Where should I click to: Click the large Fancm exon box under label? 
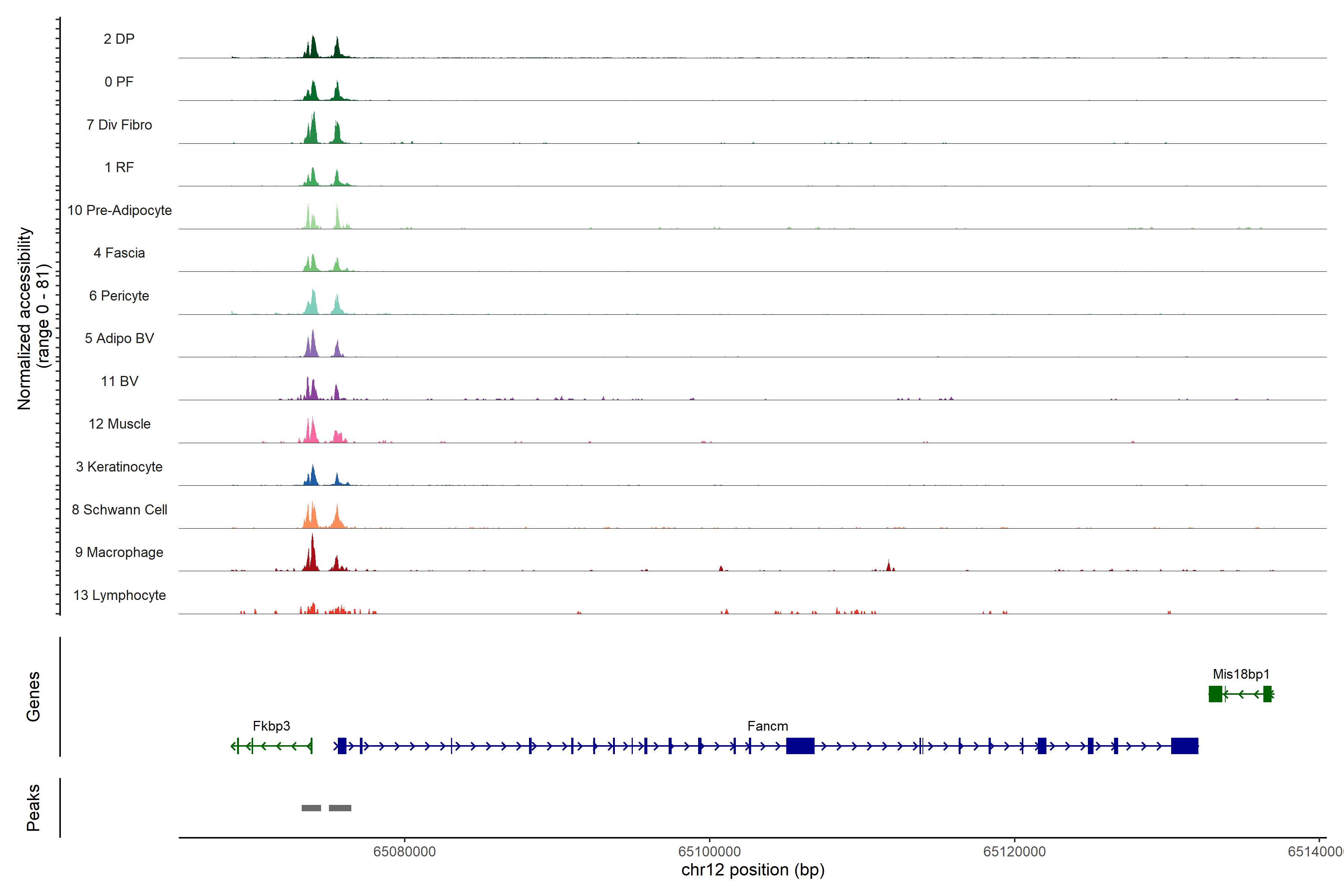[800, 746]
